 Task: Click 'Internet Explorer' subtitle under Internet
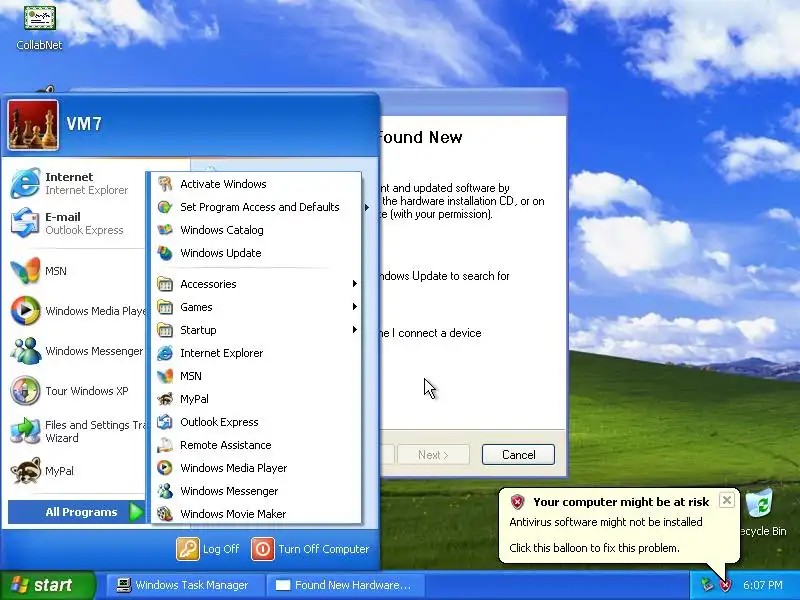(86, 190)
